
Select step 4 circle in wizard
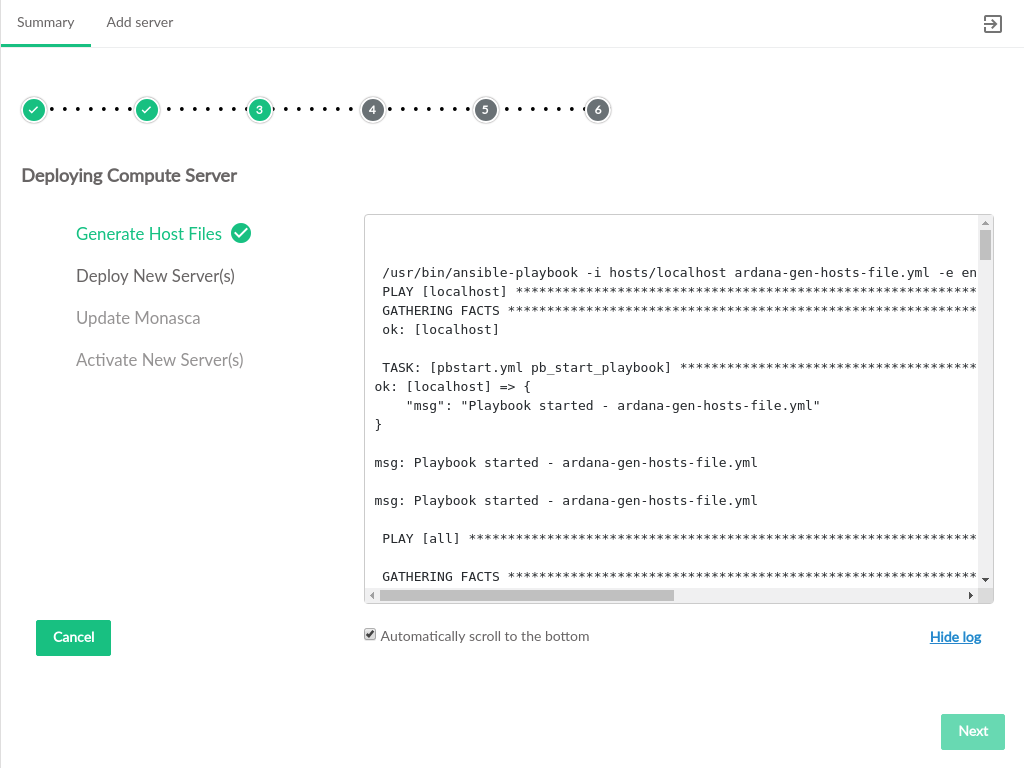point(373,110)
